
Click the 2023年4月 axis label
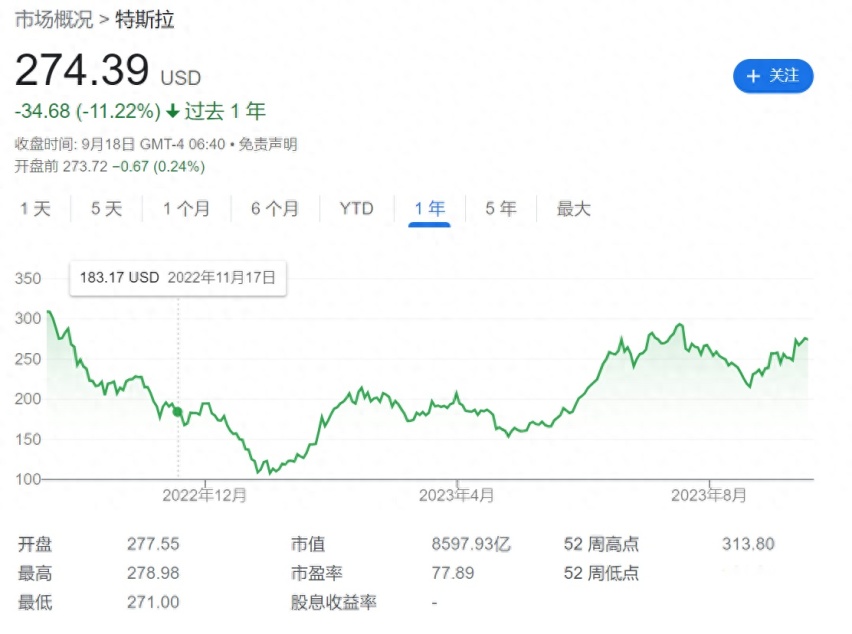456,495
